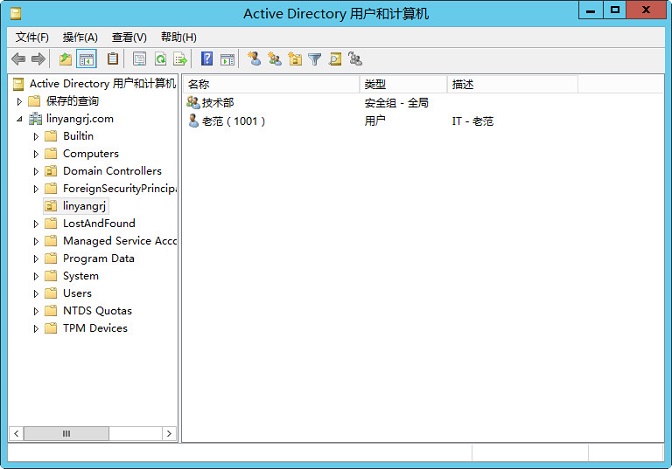Image resolution: width=672 pixels, height=469 pixels.
Task: Click the Filter funnel icon
Action: pos(315,59)
